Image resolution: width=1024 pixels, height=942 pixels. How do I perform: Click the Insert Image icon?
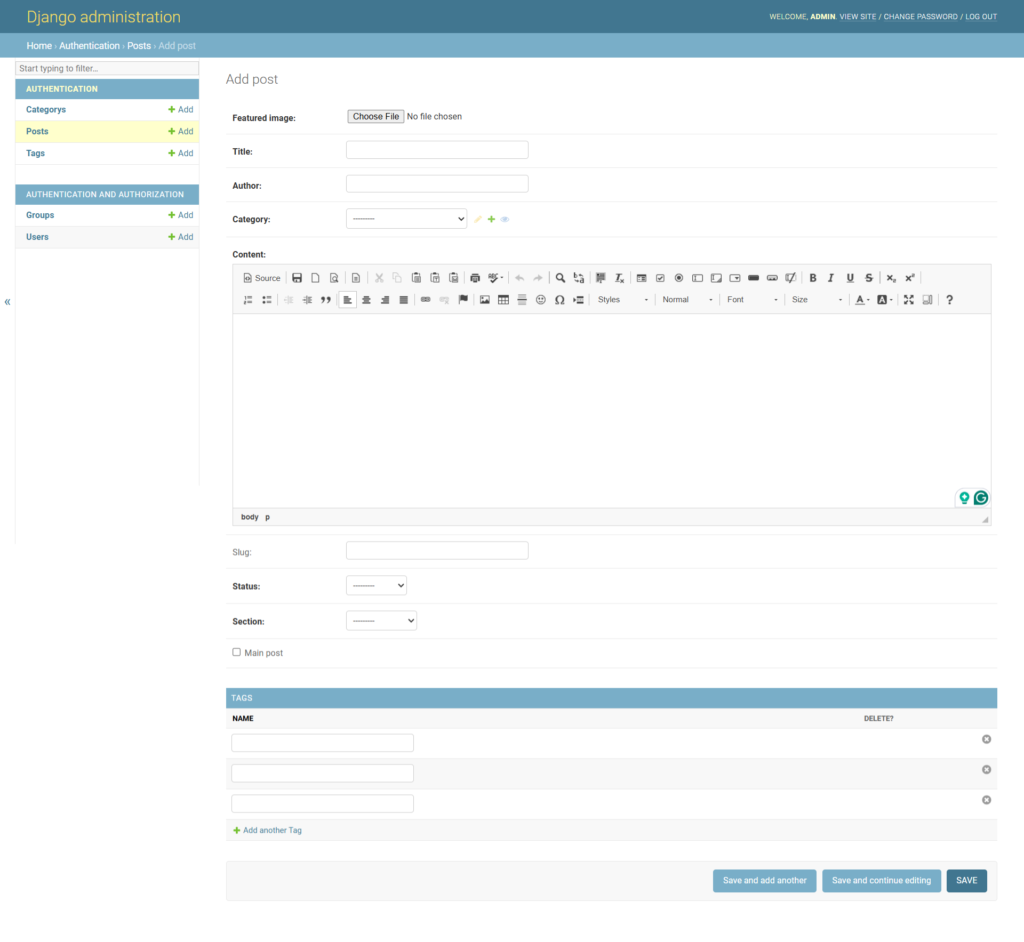pyautogui.click(x=485, y=300)
